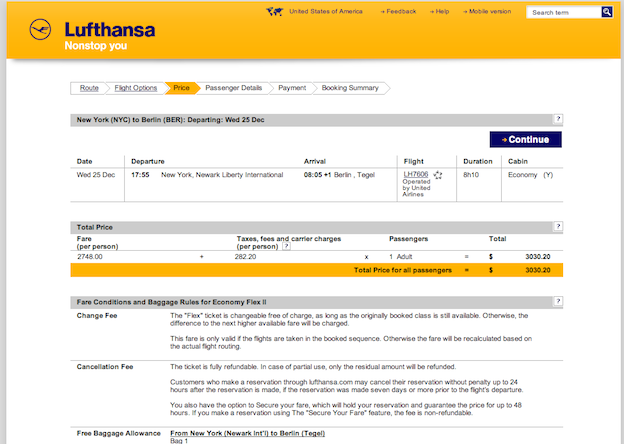Viewport: 624px width, 444px height.
Task: Click the world map country icon
Action: click(x=275, y=12)
